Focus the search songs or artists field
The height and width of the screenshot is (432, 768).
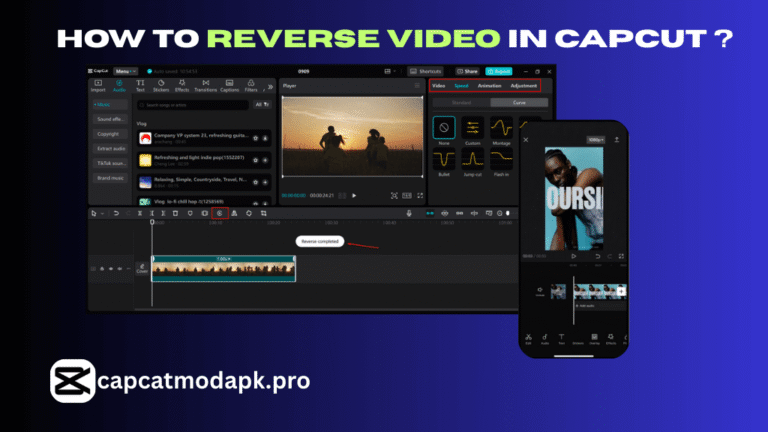[193, 105]
